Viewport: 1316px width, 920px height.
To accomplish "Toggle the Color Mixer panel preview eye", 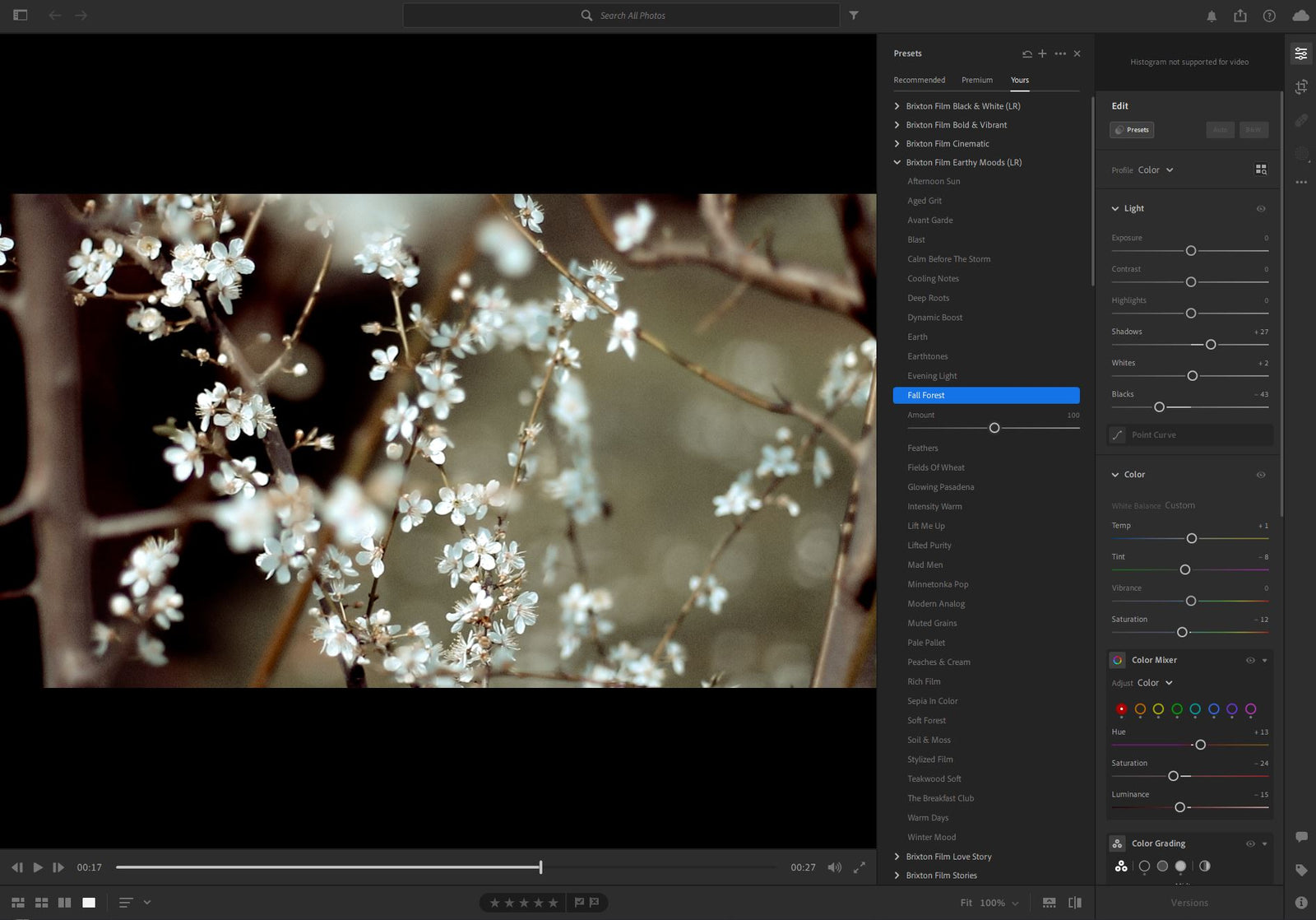I will (1249, 659).
